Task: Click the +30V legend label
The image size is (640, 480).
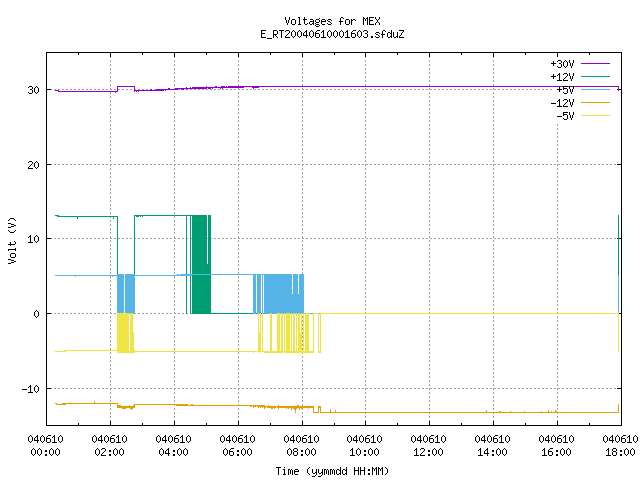Action: pos(562,64)
